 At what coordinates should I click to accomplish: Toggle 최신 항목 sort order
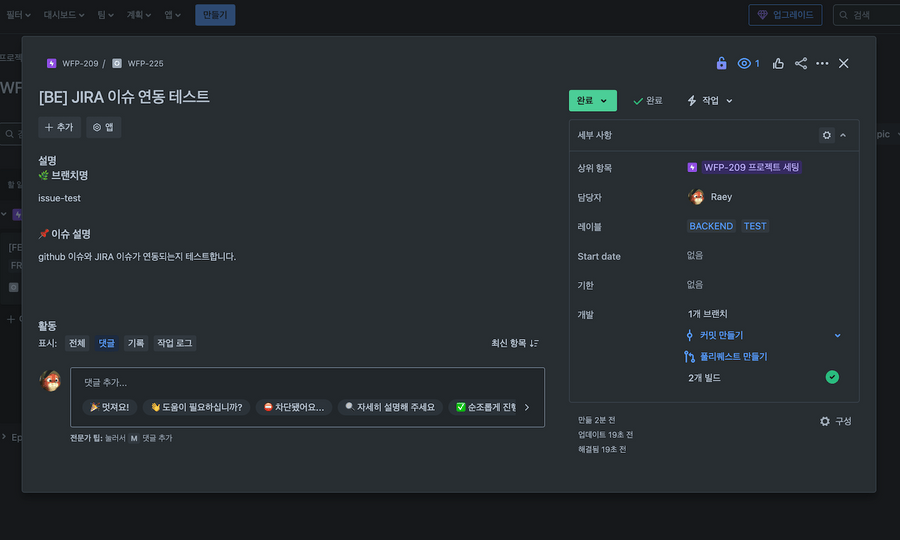point(514,343)
